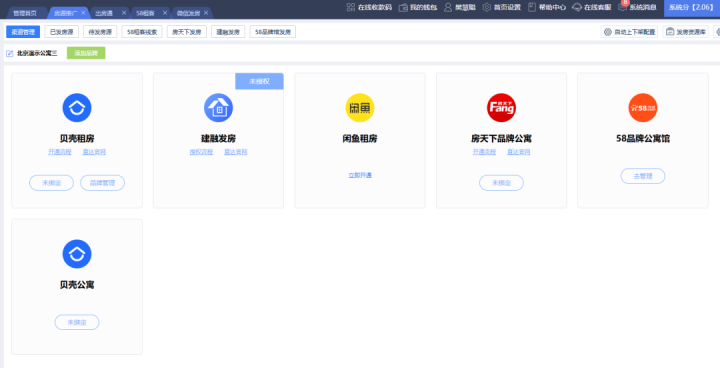Open 开通流程 link for 房天下品牌公寓
Viewport: 720px width, 368px height.
click(x=484, y=152)
